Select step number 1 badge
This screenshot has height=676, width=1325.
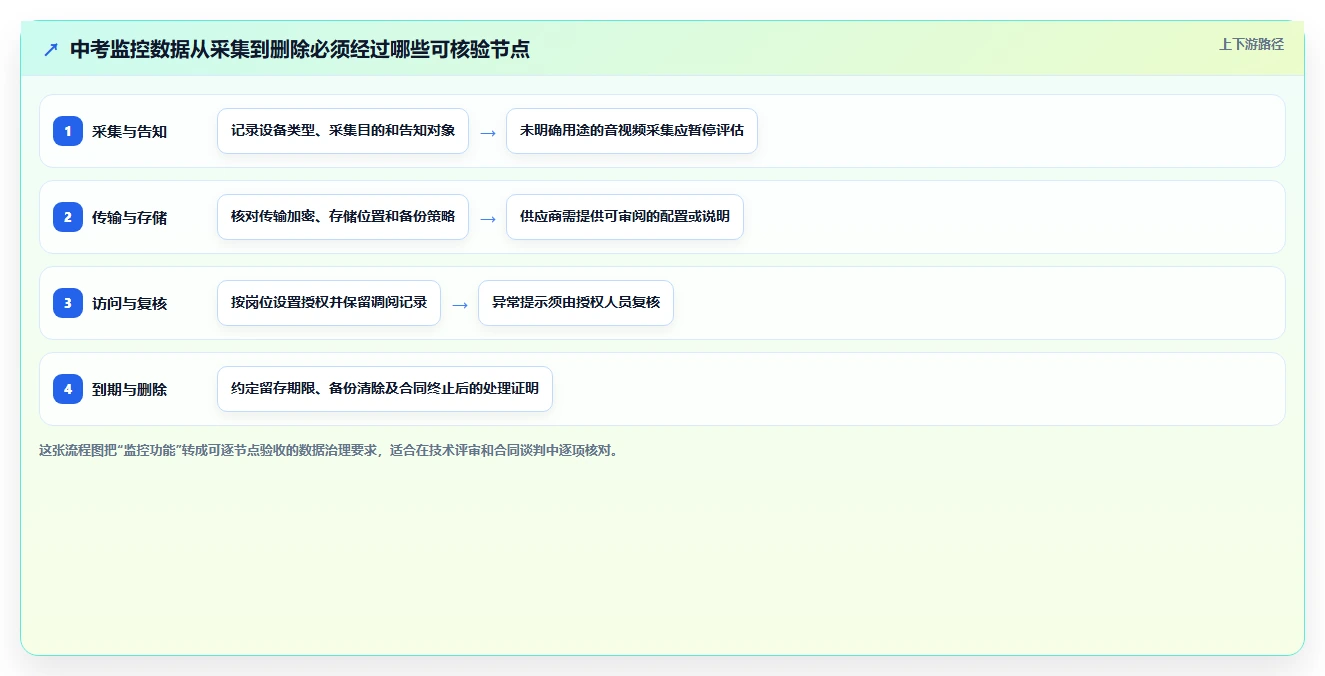(68, 131)
